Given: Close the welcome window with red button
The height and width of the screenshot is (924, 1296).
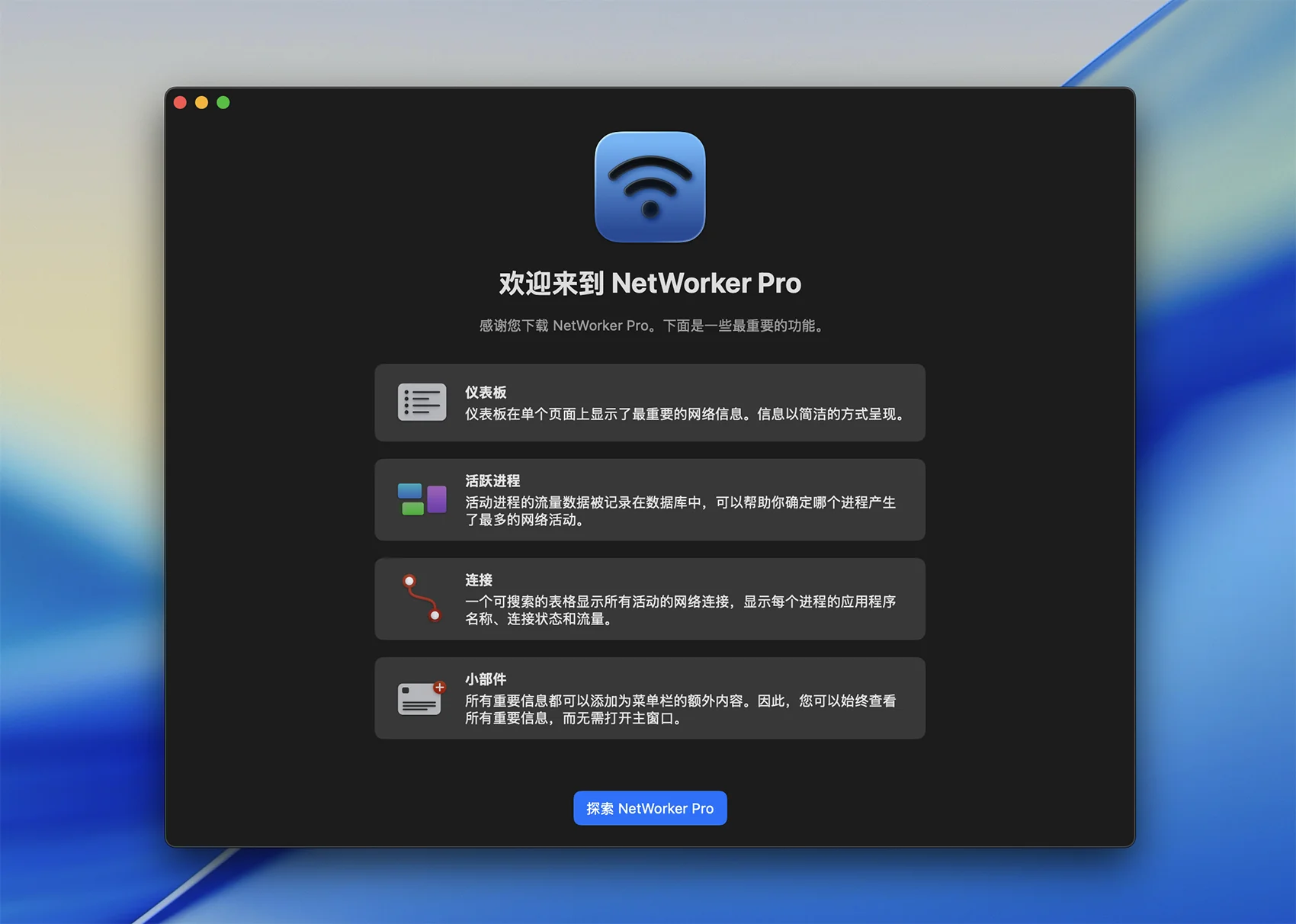Looking at the screenshot, I should pos(181,102).
